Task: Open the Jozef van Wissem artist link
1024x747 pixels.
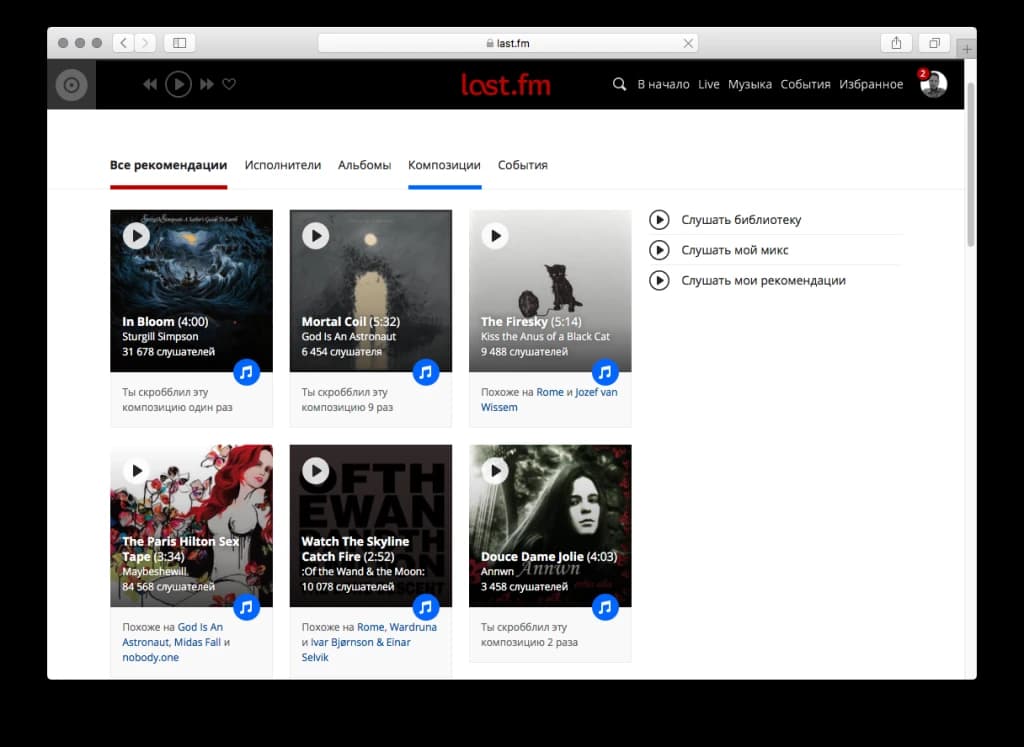Action: point(596,392)
